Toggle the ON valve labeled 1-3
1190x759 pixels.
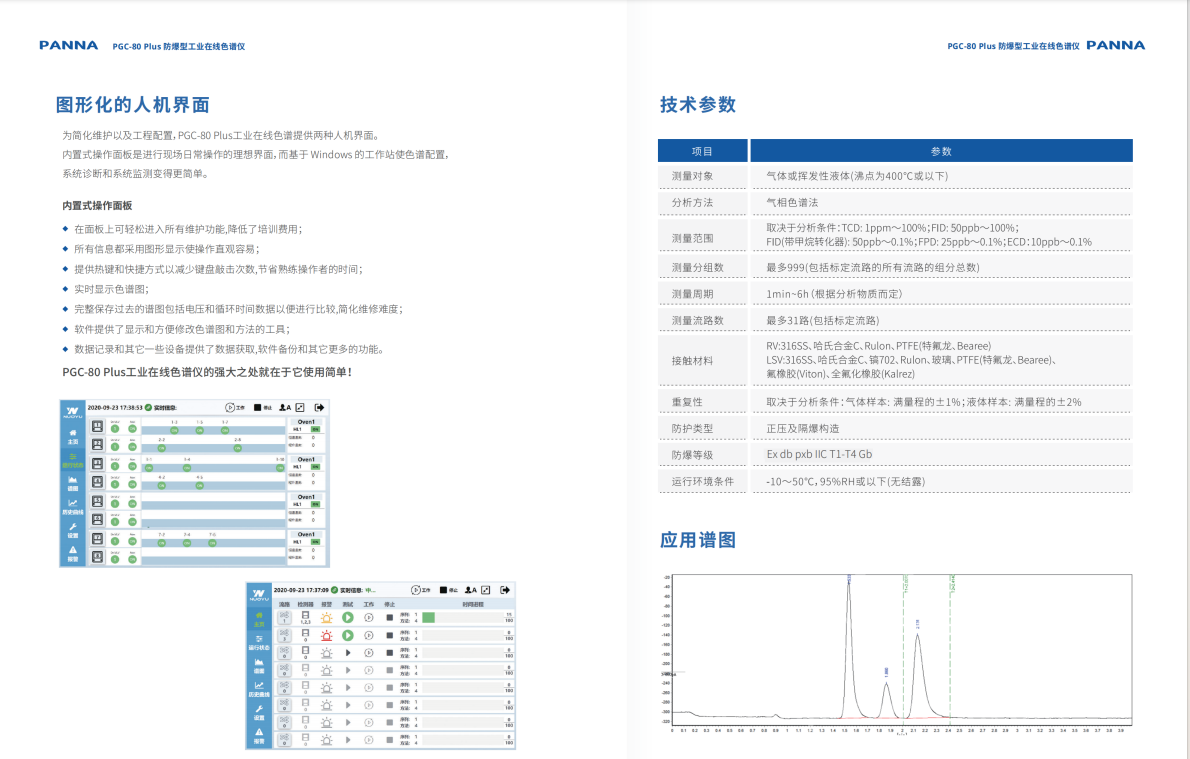click(174, 430)
